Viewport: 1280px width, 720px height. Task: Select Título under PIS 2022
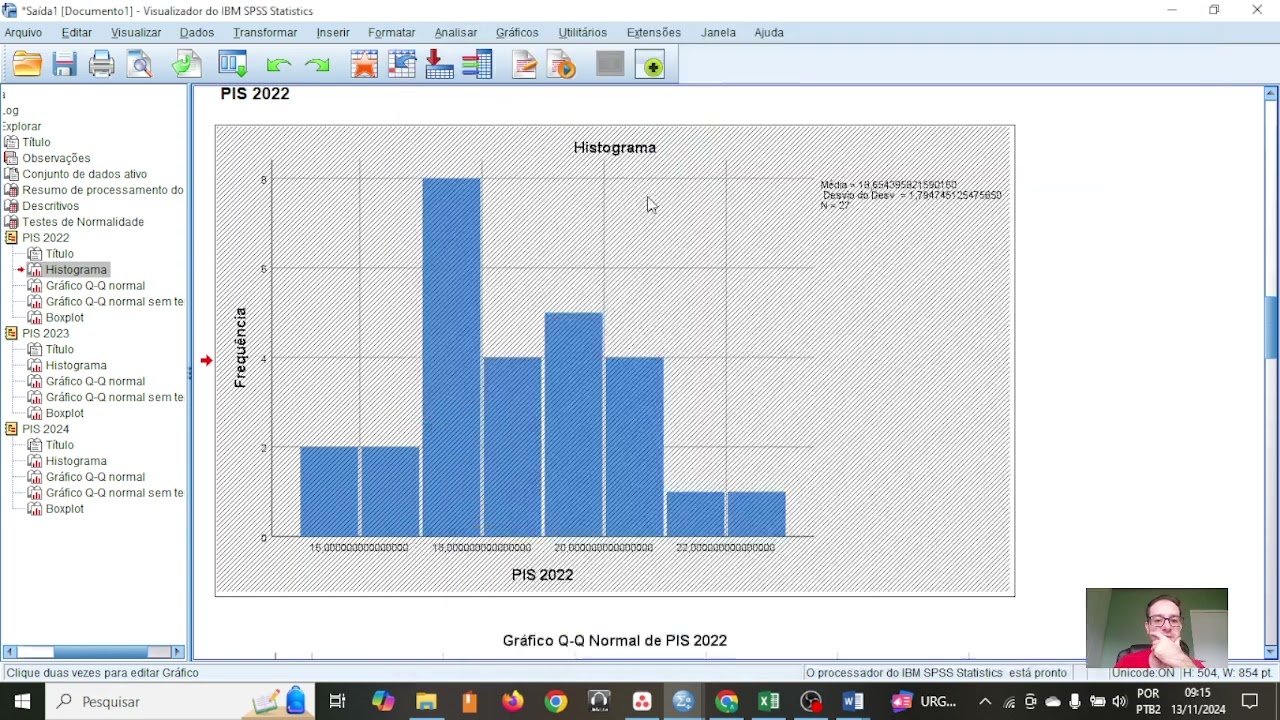pos(60,254)
